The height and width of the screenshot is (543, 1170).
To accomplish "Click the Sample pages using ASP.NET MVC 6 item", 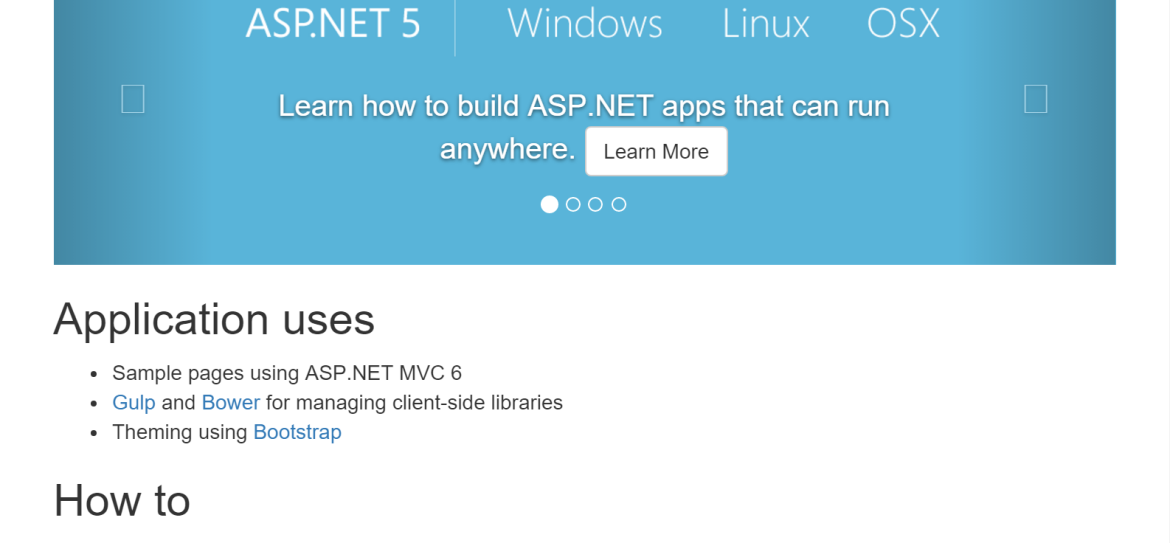I will (287, 373).
